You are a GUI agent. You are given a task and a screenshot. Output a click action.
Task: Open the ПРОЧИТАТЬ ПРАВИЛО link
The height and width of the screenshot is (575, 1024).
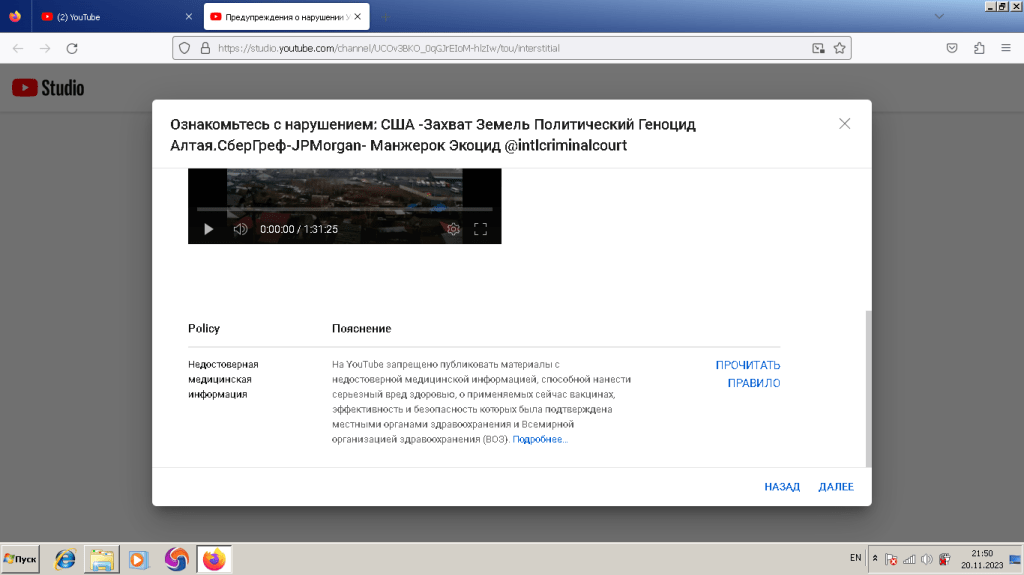(747, 374)
